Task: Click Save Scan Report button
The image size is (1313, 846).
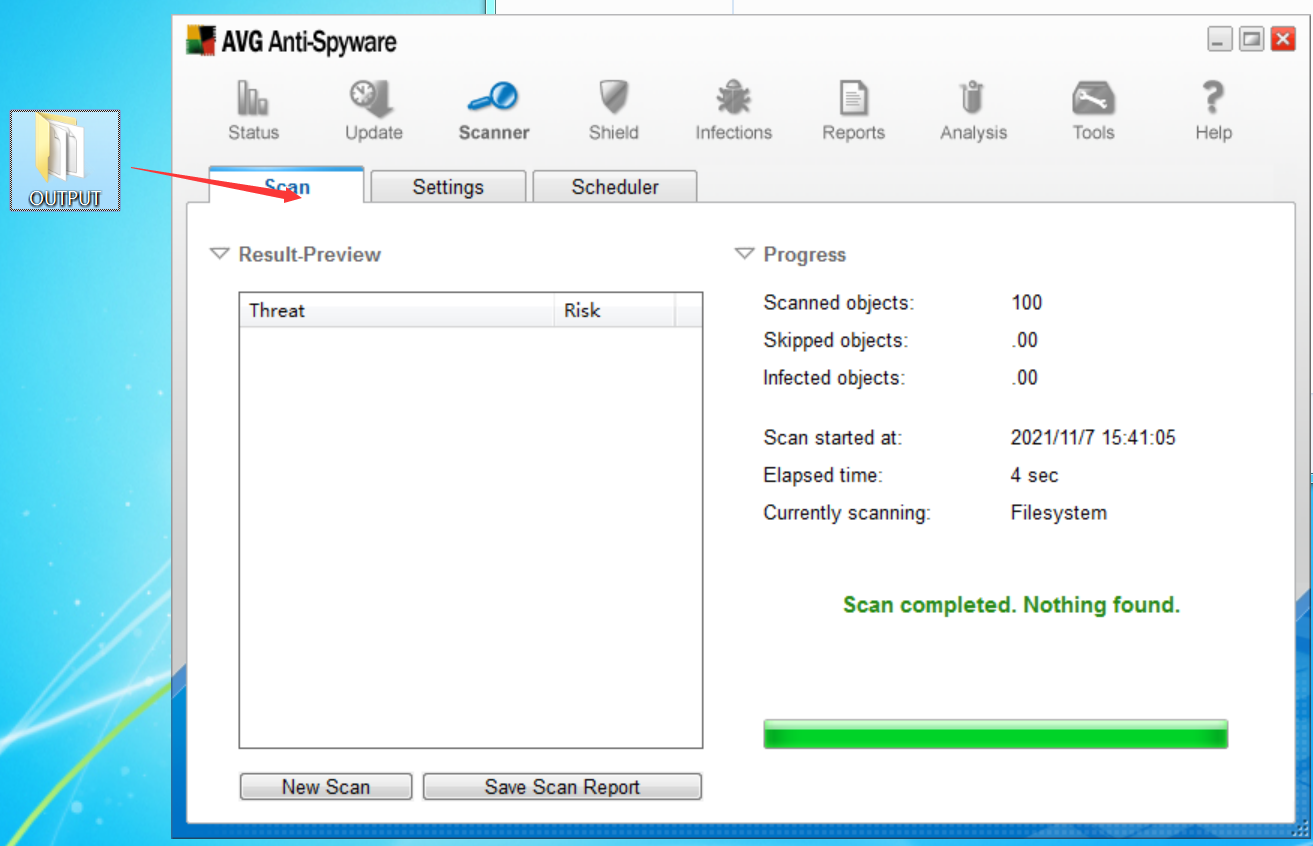Action: (562, 787)
